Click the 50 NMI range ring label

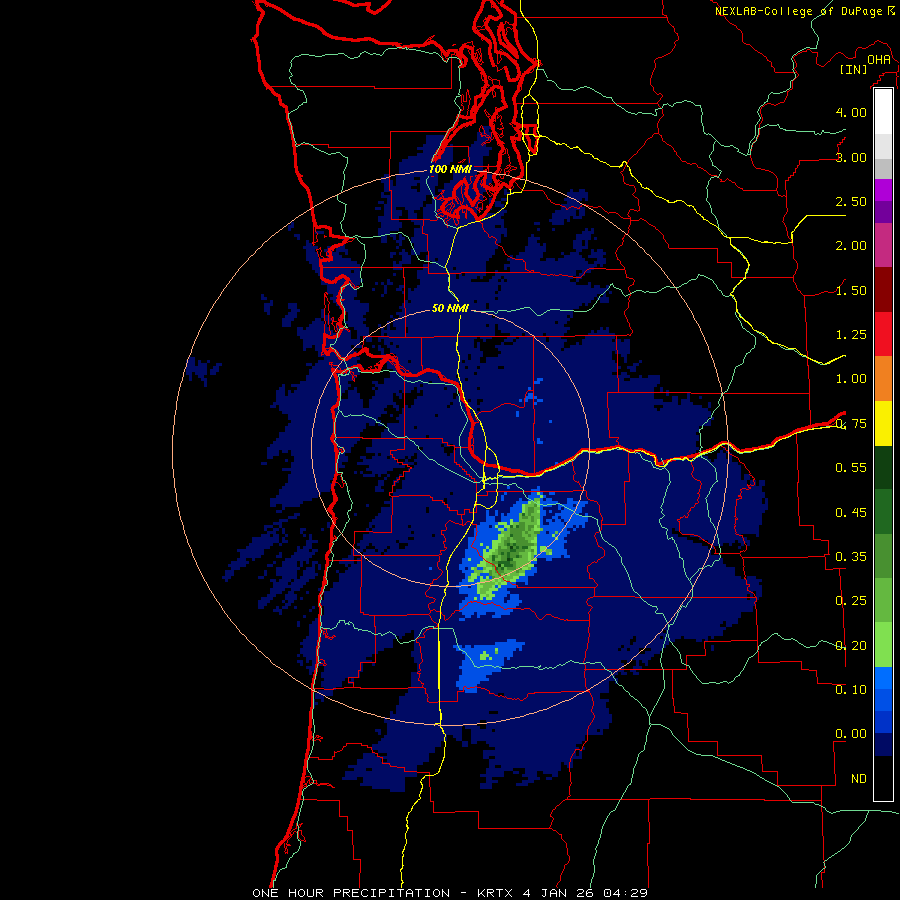click(450, 308)
